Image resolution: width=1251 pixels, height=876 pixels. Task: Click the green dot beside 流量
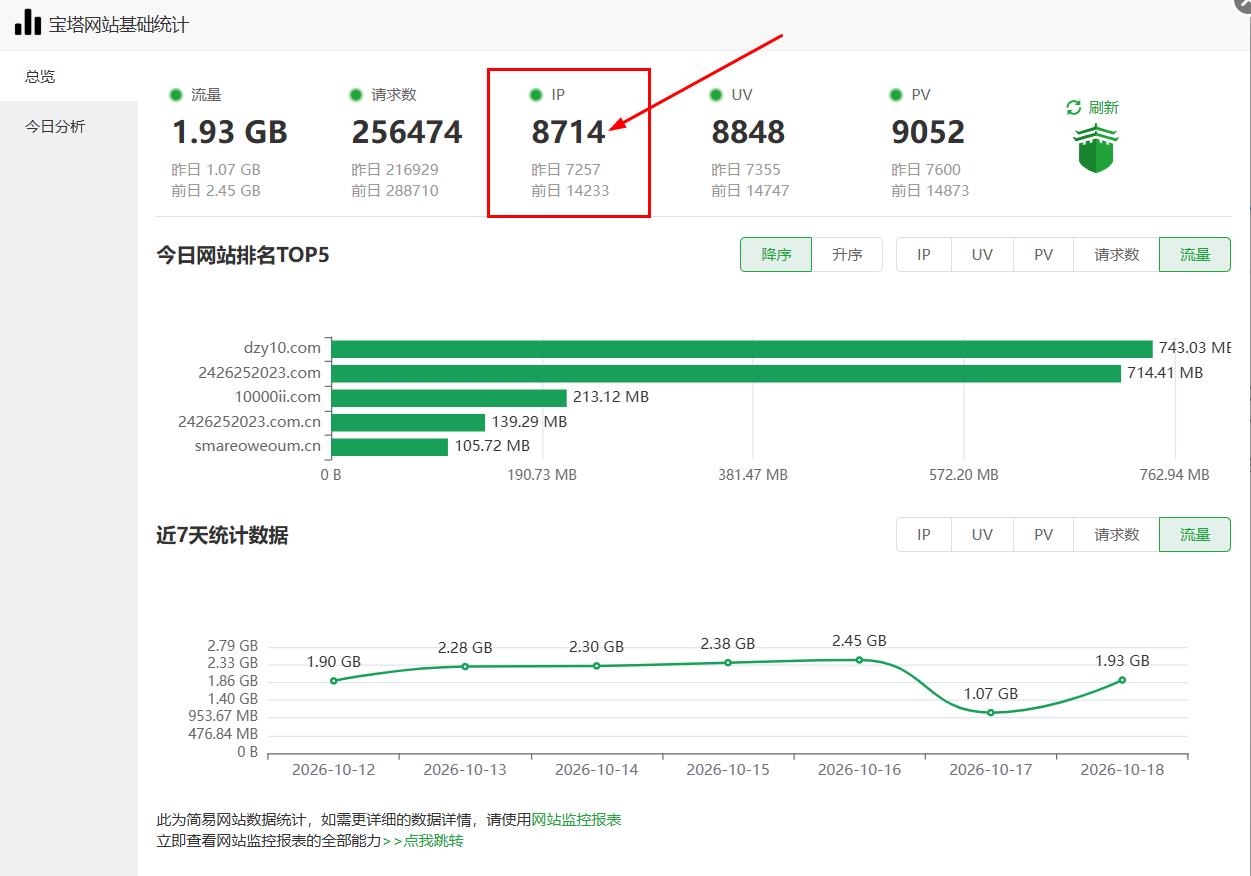click(x=176, y=95)
